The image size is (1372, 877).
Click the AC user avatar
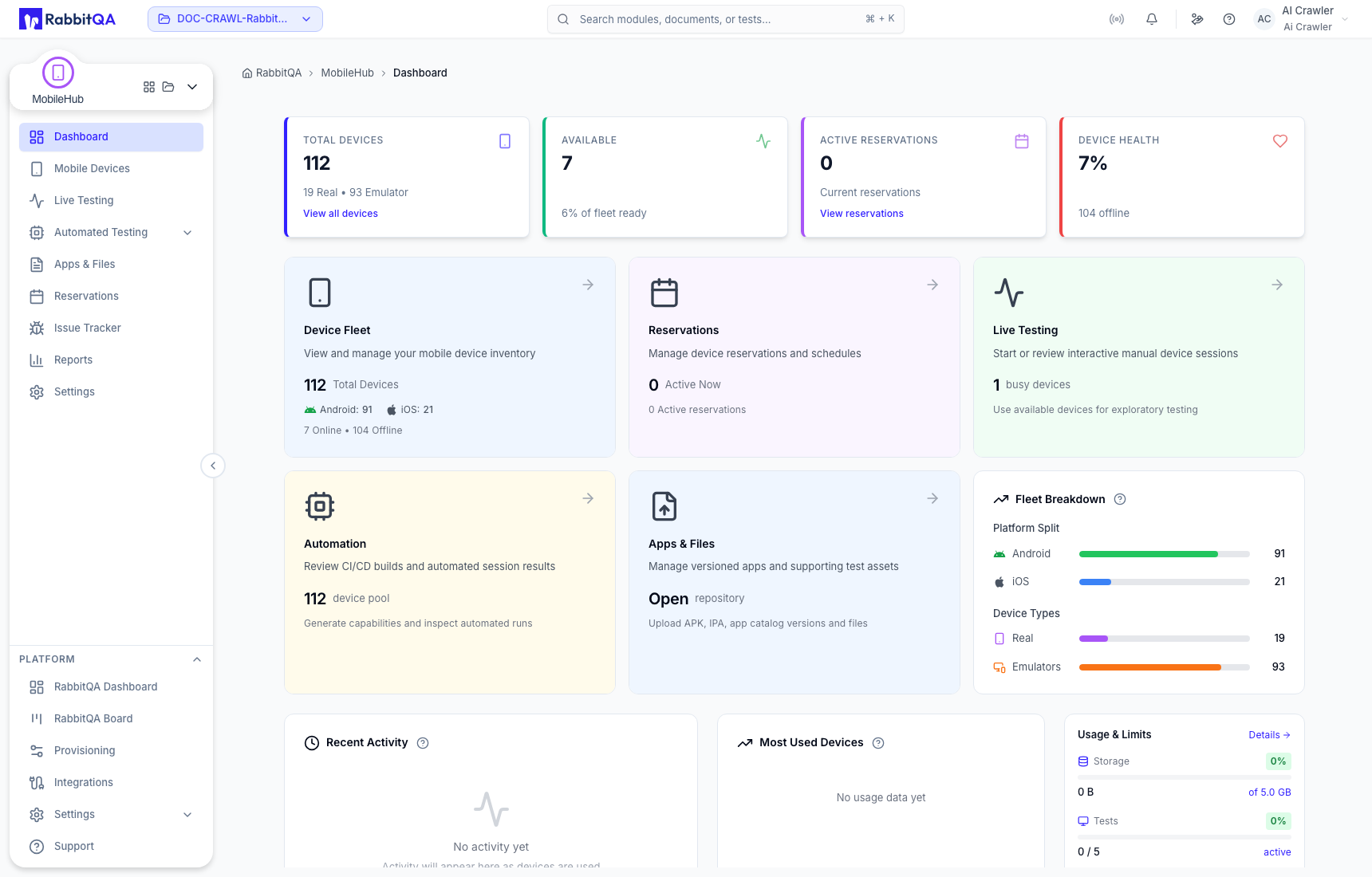pos(1264,19)
